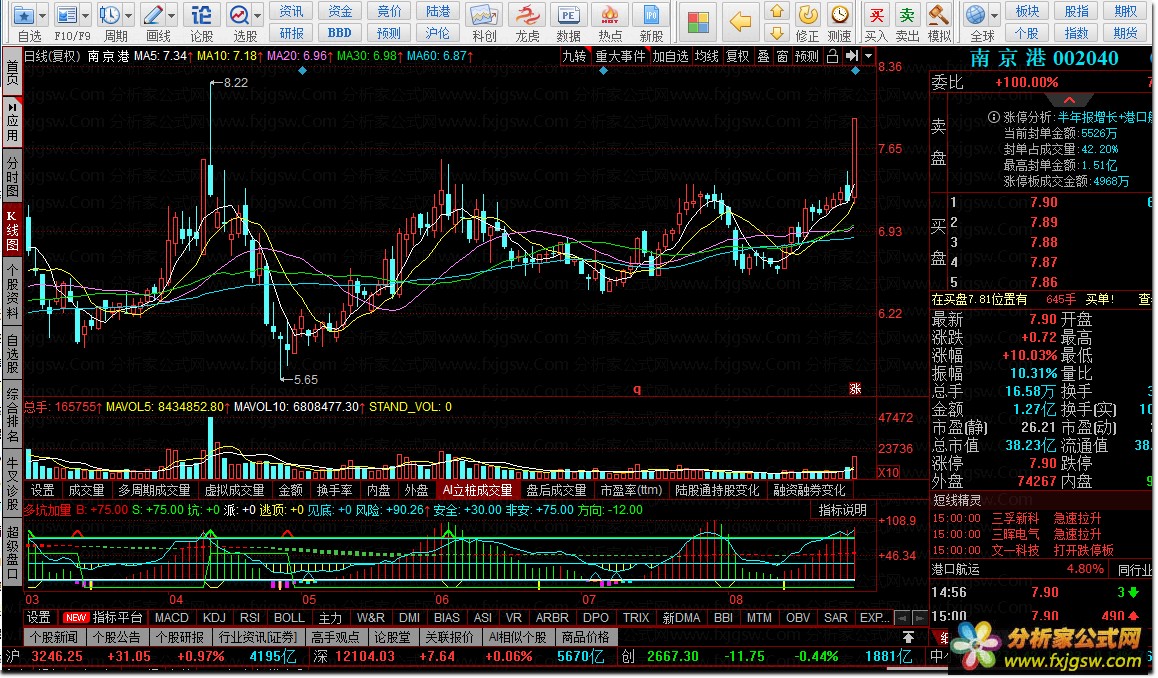
Task: Click the skip-to-end arrow icon on chart bar
Action: click(852, 56)
